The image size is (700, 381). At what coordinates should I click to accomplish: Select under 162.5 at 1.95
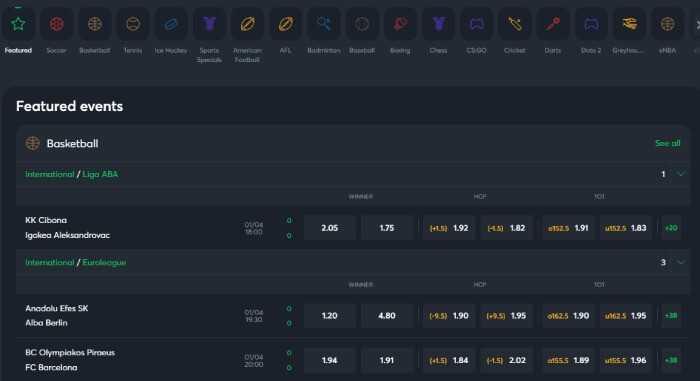pyautogui.click(x=625, y=316)
